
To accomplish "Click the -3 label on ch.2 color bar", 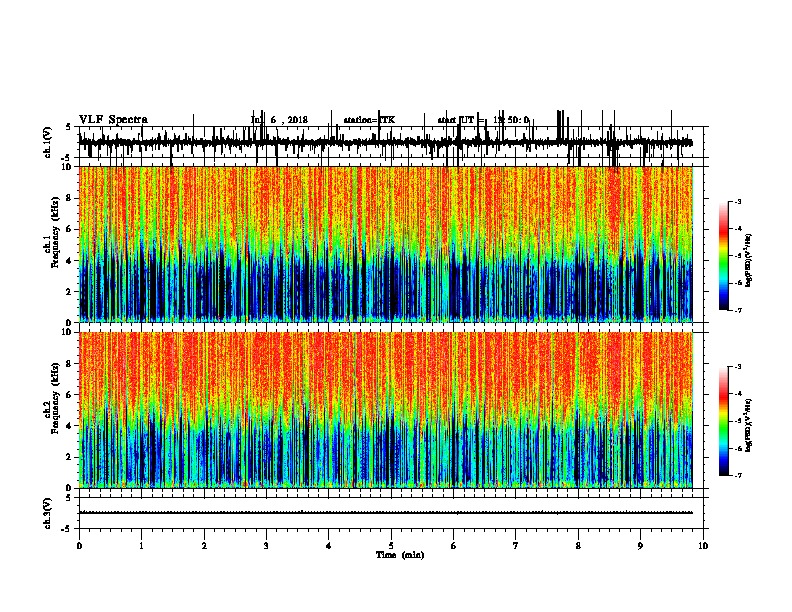I will [x=738, y=367].
